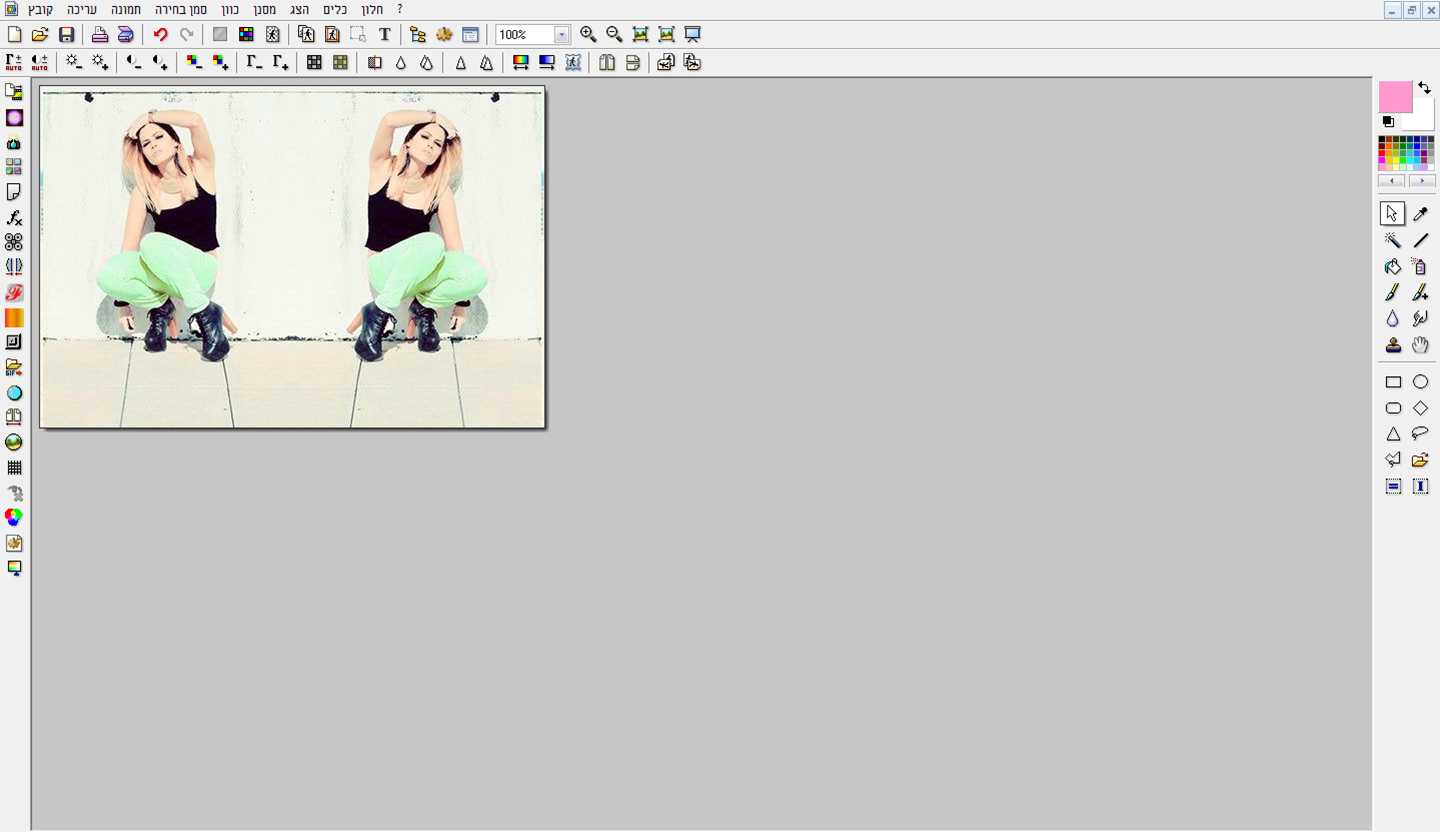Select the Paint Bucket fill tool
This screenshot has width=1440, height=832.
point(1392,266)
